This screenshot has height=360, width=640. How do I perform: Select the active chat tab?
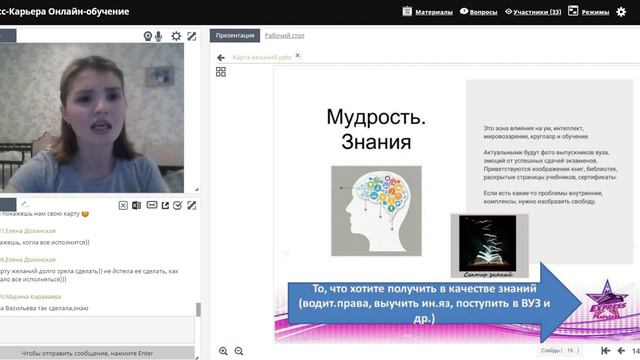(x=8, y=204)
